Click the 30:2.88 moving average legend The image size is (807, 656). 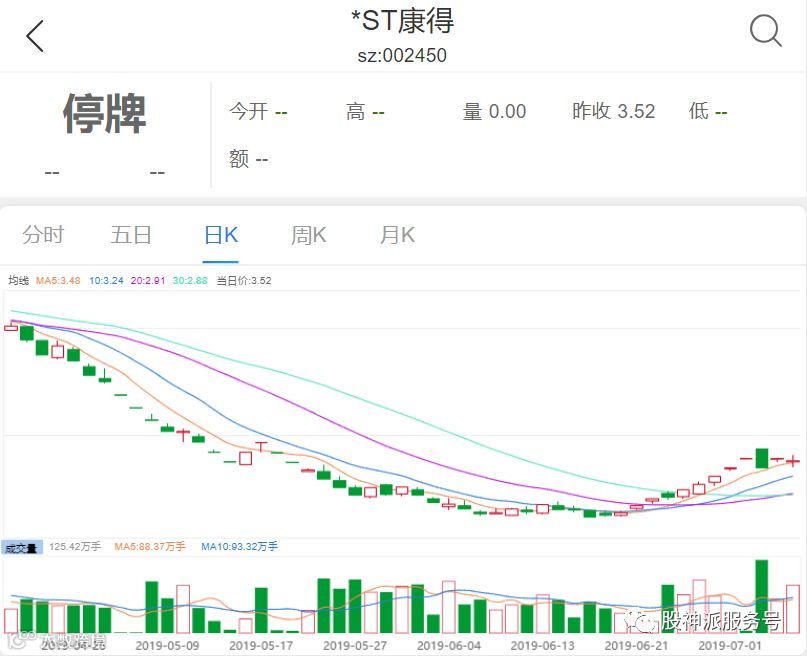pyautogui.click(x=190, y=280)
